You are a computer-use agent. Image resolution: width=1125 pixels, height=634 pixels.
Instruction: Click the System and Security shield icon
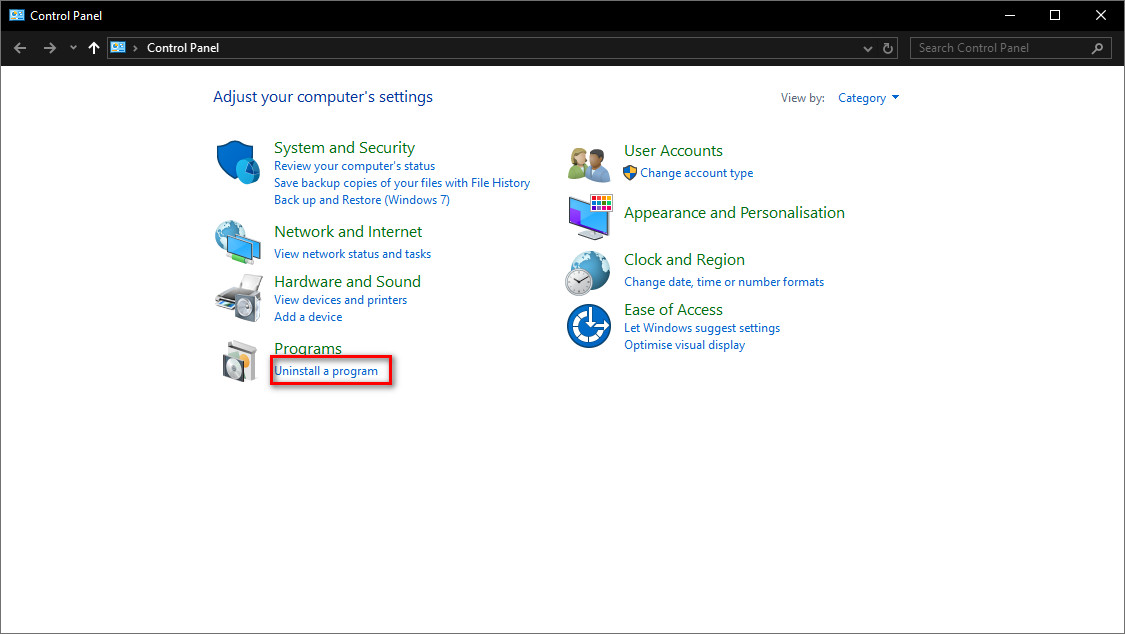[237, 162]
